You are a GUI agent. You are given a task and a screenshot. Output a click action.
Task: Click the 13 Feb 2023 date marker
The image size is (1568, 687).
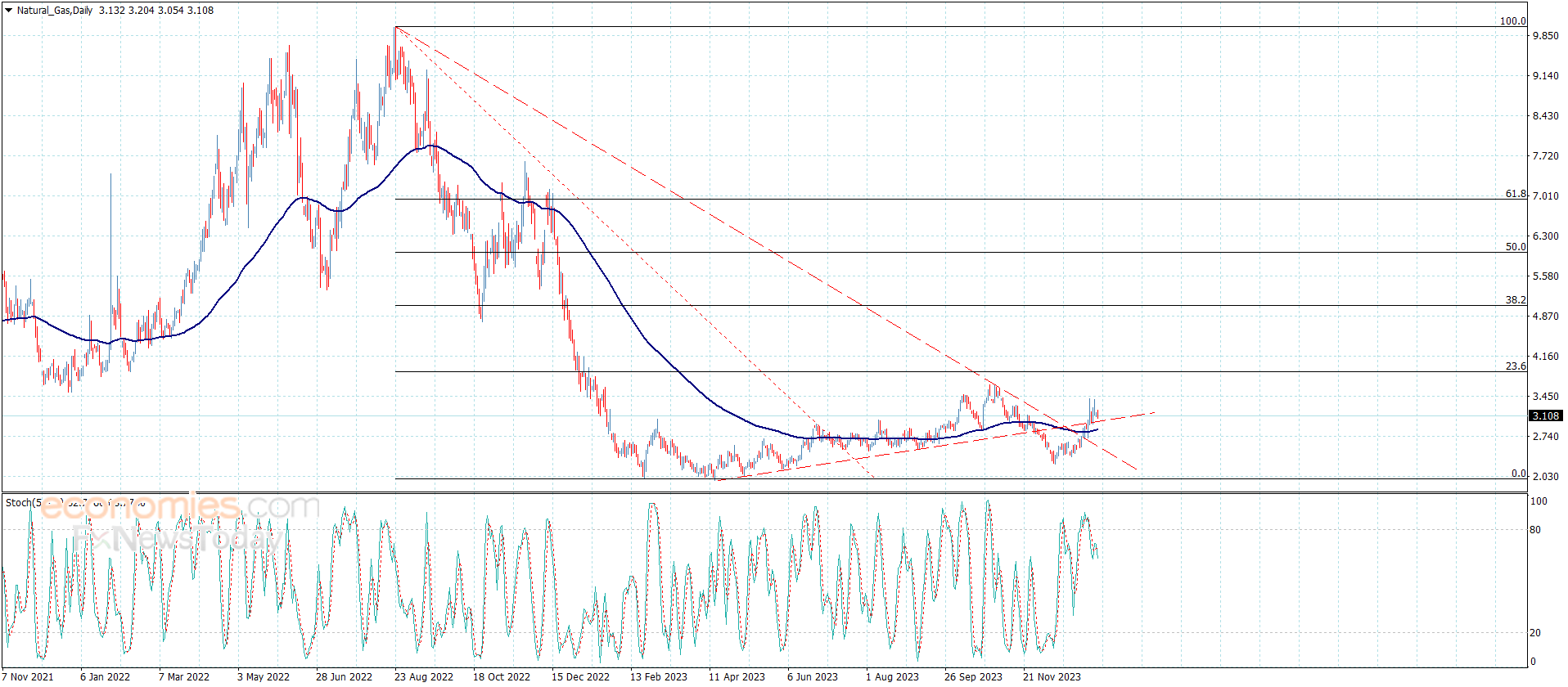point(658,676)
